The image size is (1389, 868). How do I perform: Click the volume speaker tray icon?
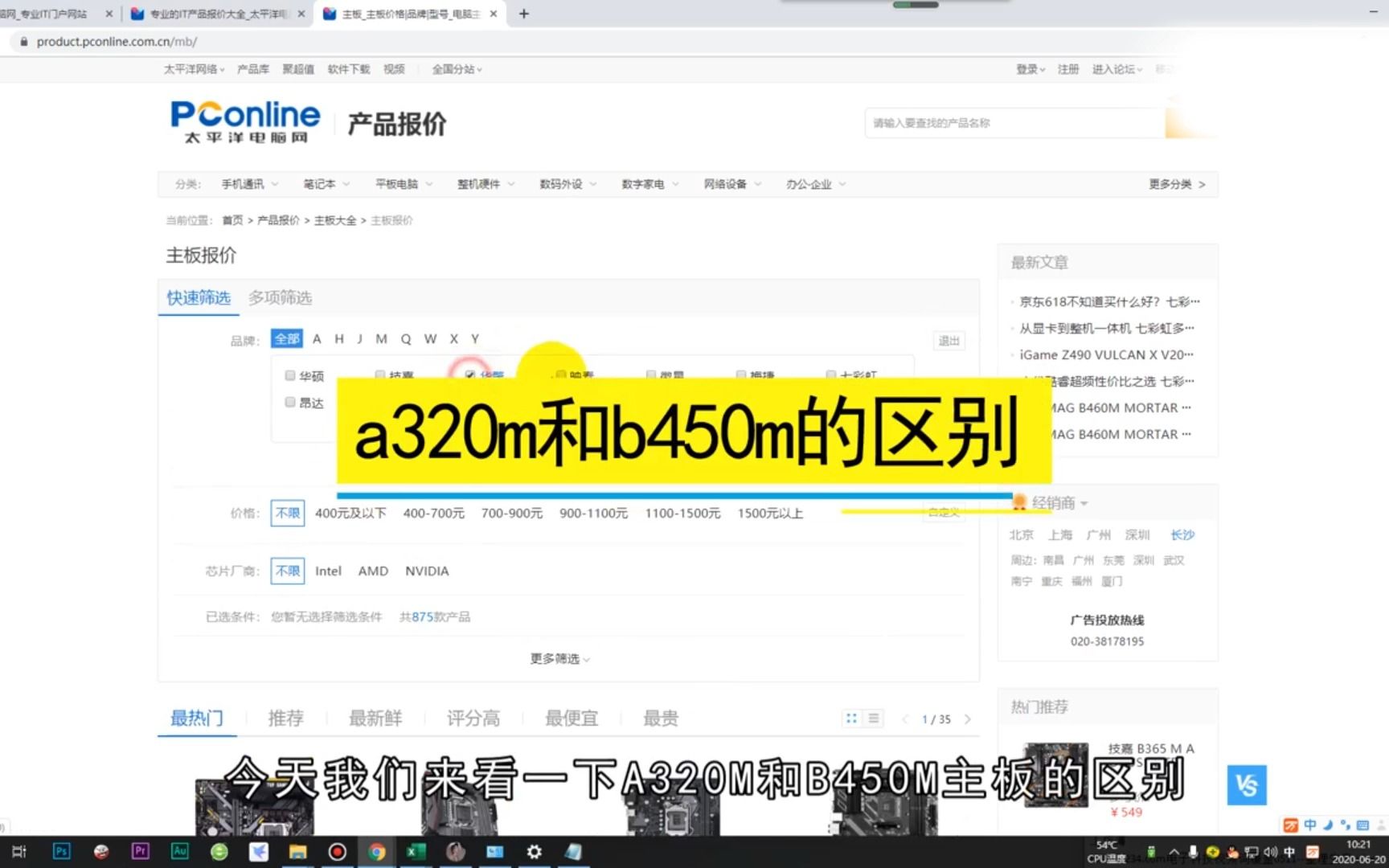(x=1270, y=851)
